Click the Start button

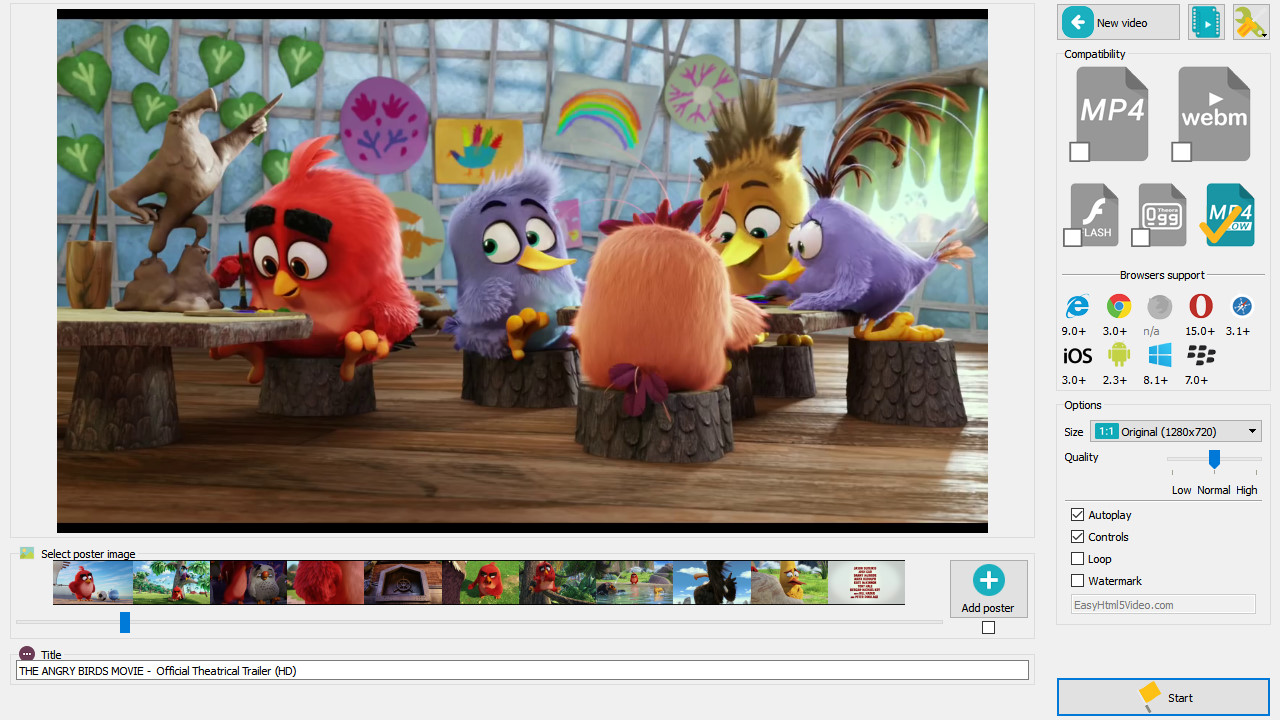point(1163,697)
